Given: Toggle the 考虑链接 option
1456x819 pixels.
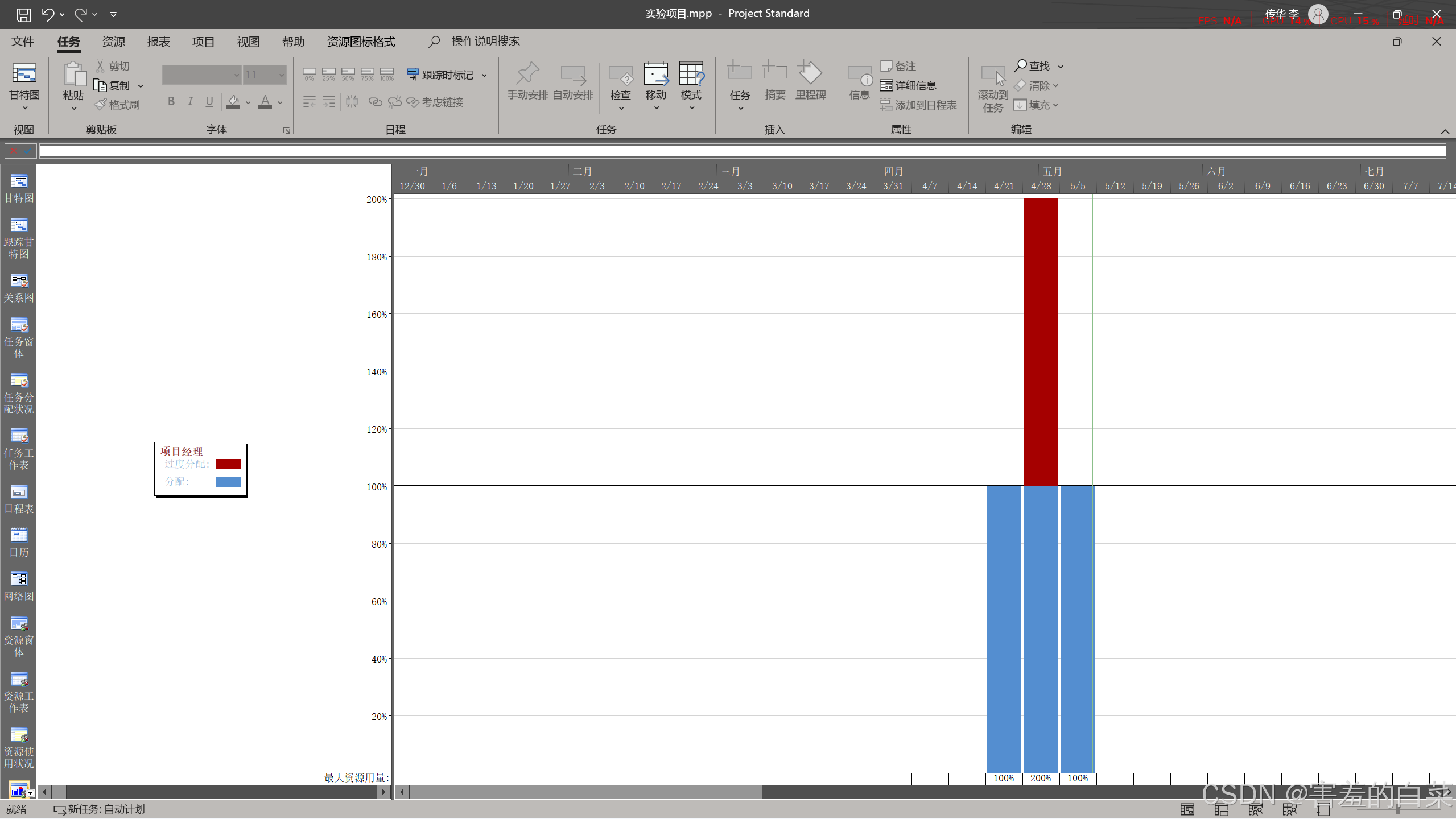Looking at the screenshot, I should click(435, 102).
